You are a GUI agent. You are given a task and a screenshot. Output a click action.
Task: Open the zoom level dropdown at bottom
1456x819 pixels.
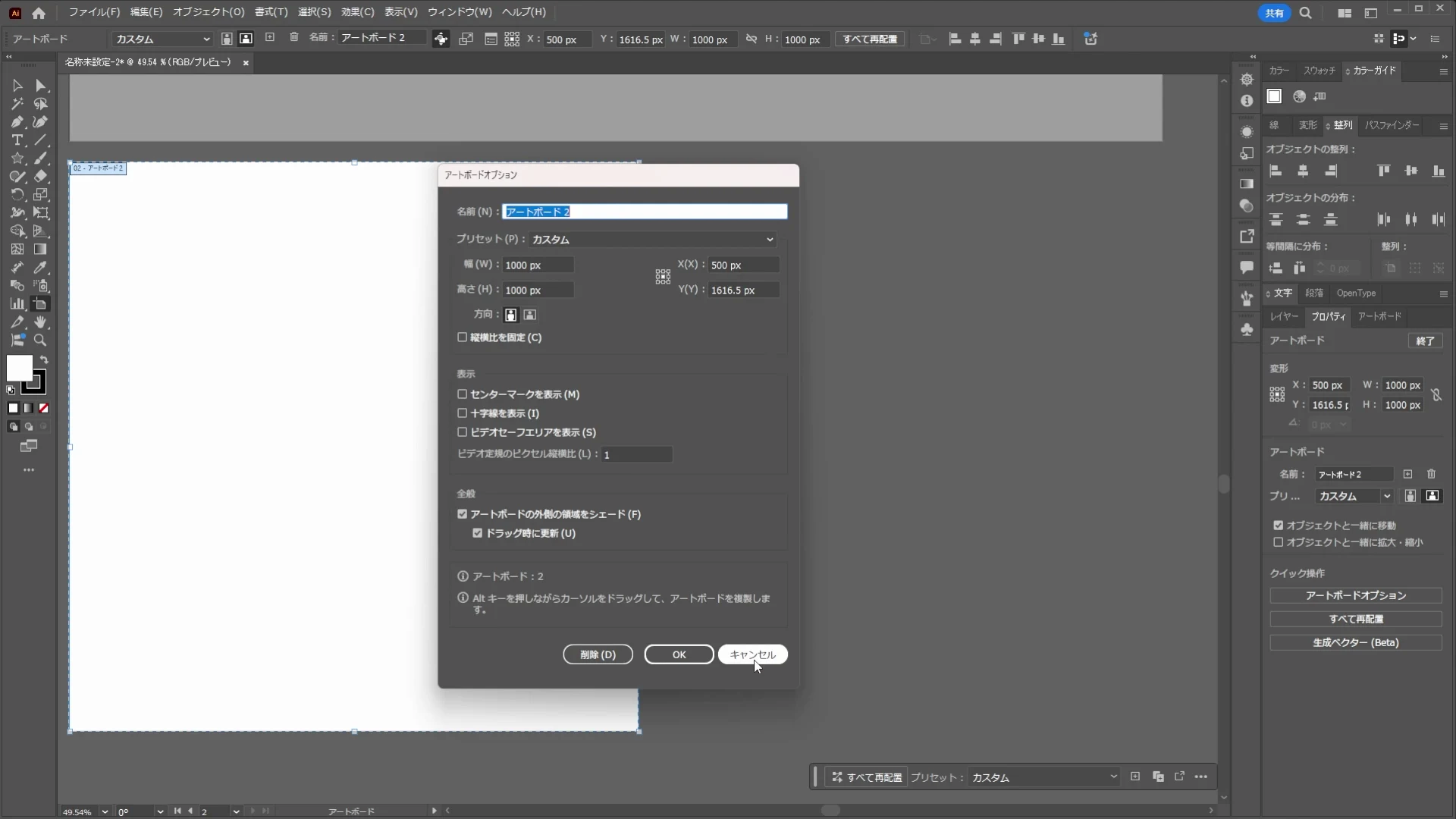pos(105,811)
